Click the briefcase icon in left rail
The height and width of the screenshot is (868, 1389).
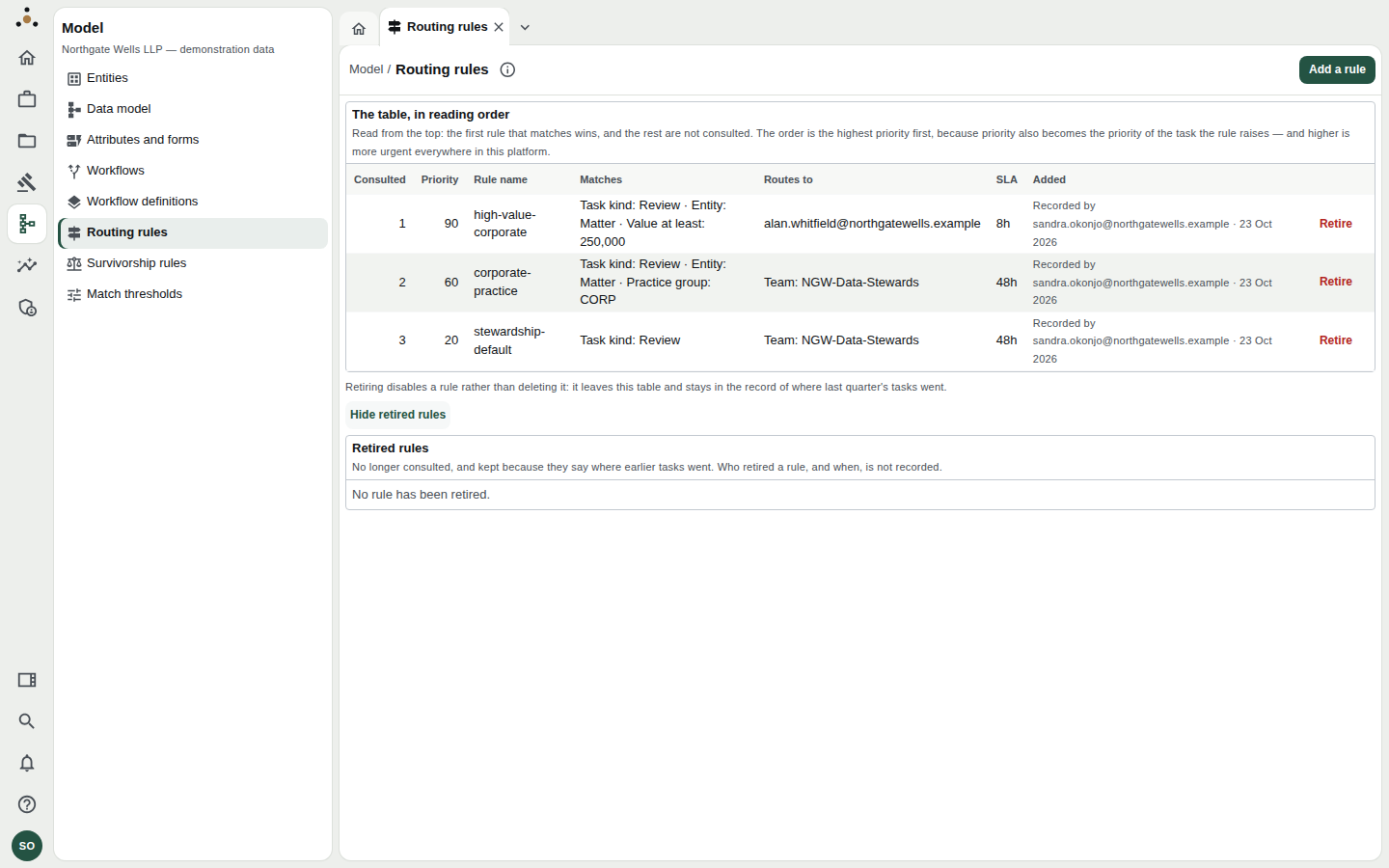click(x=27, y=99)
